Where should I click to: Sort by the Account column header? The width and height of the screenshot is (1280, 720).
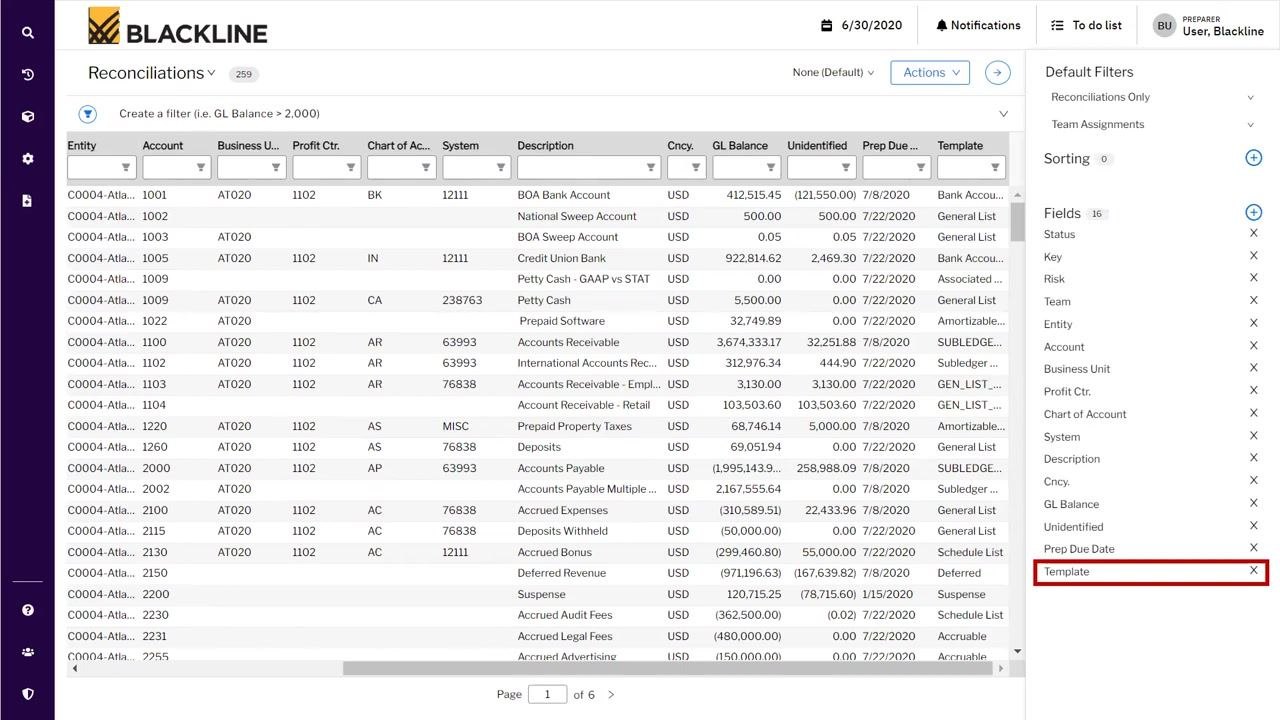coord(163,146)
